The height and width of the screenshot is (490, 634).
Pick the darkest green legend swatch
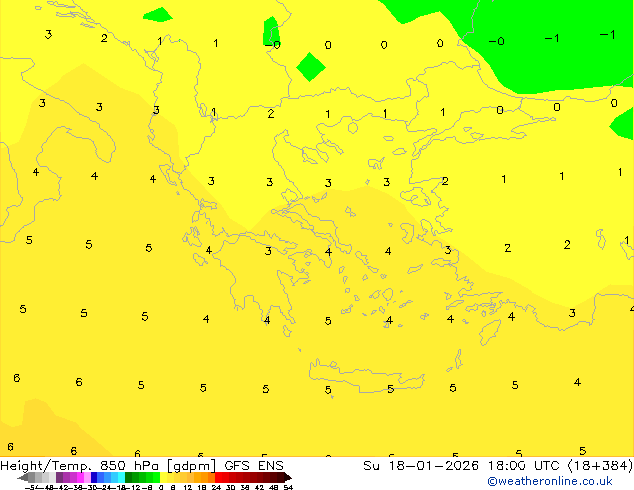point(129,477)
